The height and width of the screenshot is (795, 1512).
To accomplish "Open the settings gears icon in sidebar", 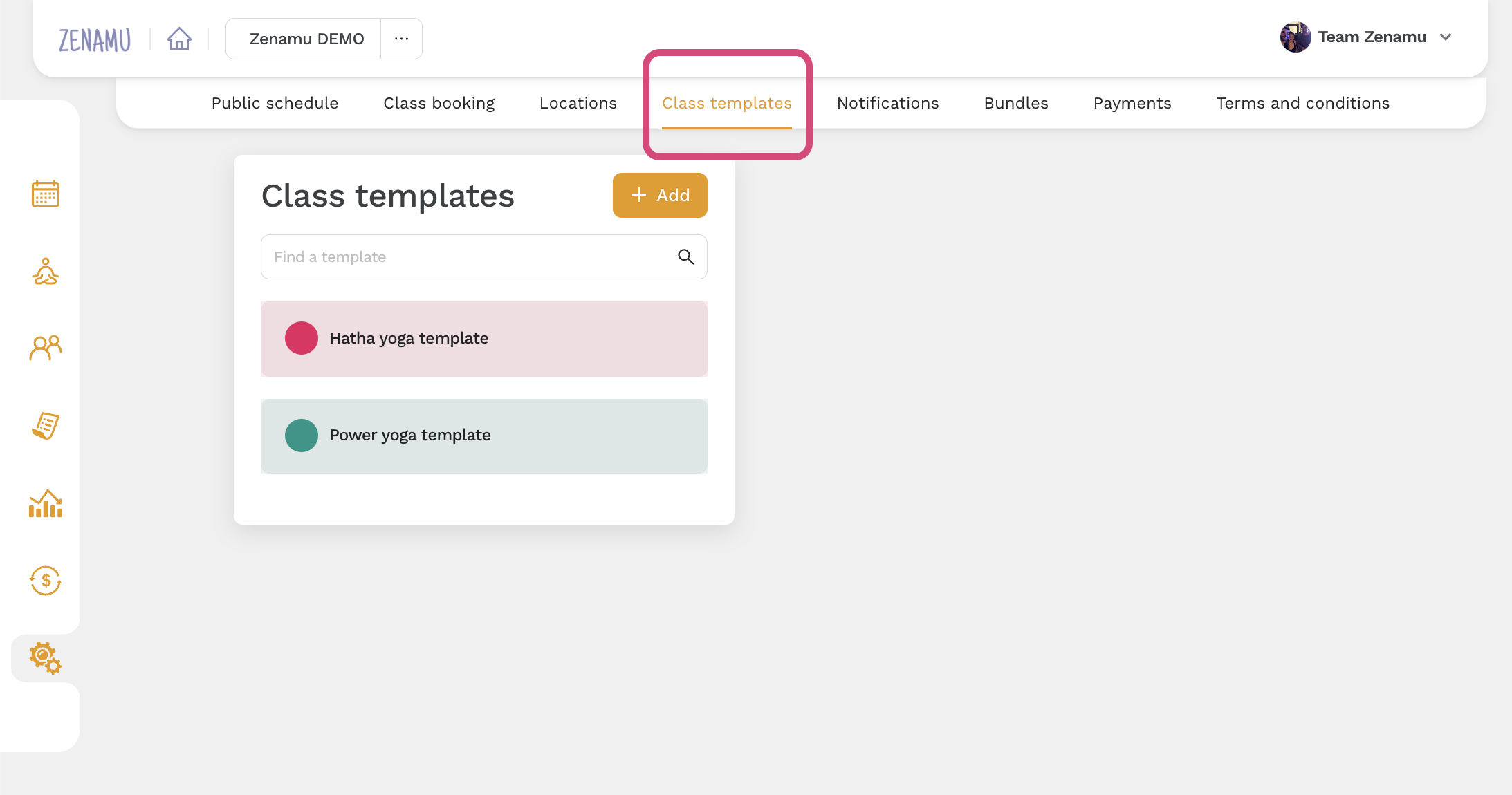I will click(x=46, y=658).
